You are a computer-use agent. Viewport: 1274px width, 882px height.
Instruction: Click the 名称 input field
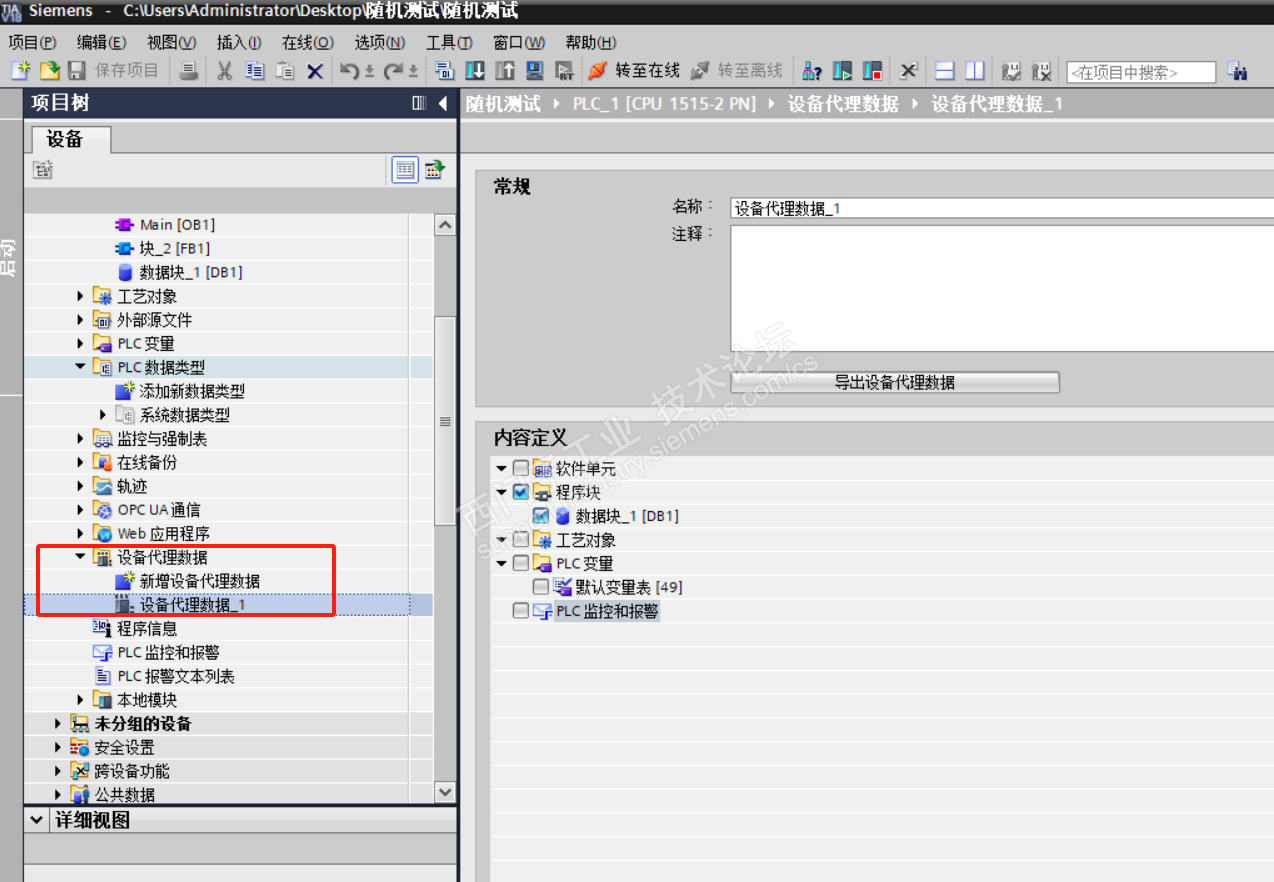(x=1002, y=208)
